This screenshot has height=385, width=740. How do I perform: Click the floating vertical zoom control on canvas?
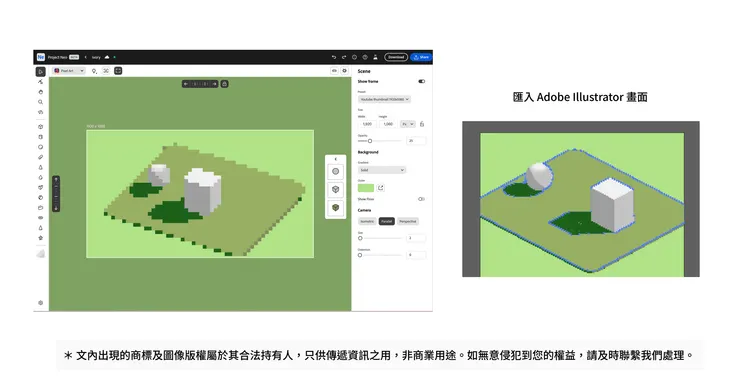(56, 193)
